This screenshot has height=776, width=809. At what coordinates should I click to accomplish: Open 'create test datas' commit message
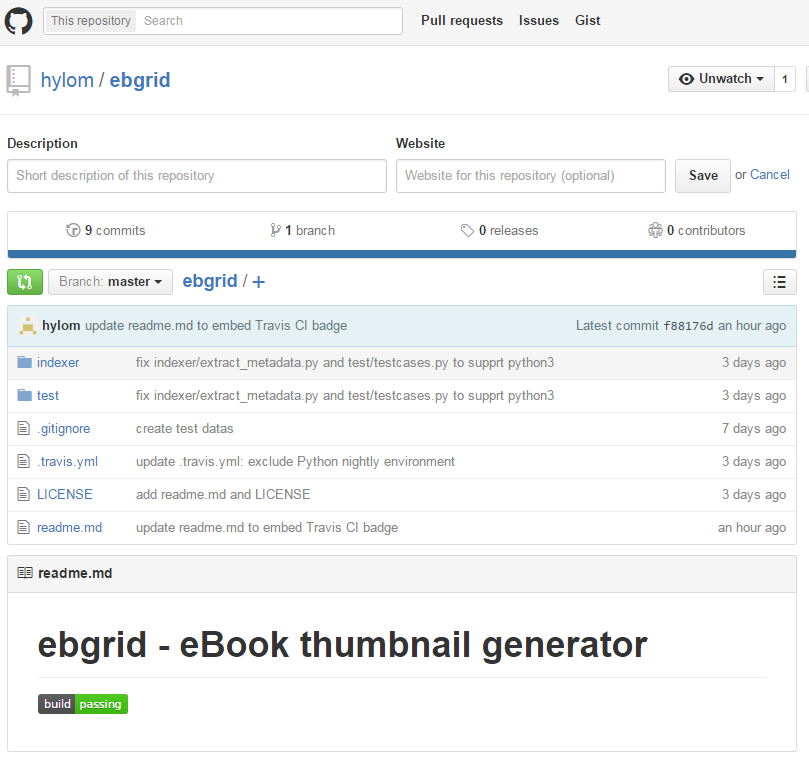pyautogui.click(x=185, y=429)
